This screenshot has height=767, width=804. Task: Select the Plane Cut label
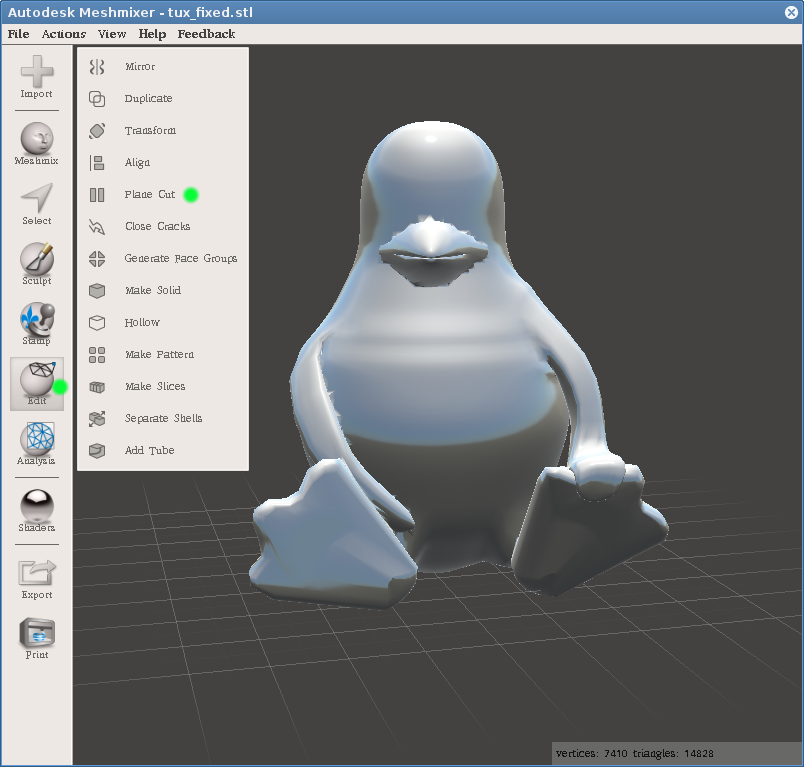(x=150, y=194)
